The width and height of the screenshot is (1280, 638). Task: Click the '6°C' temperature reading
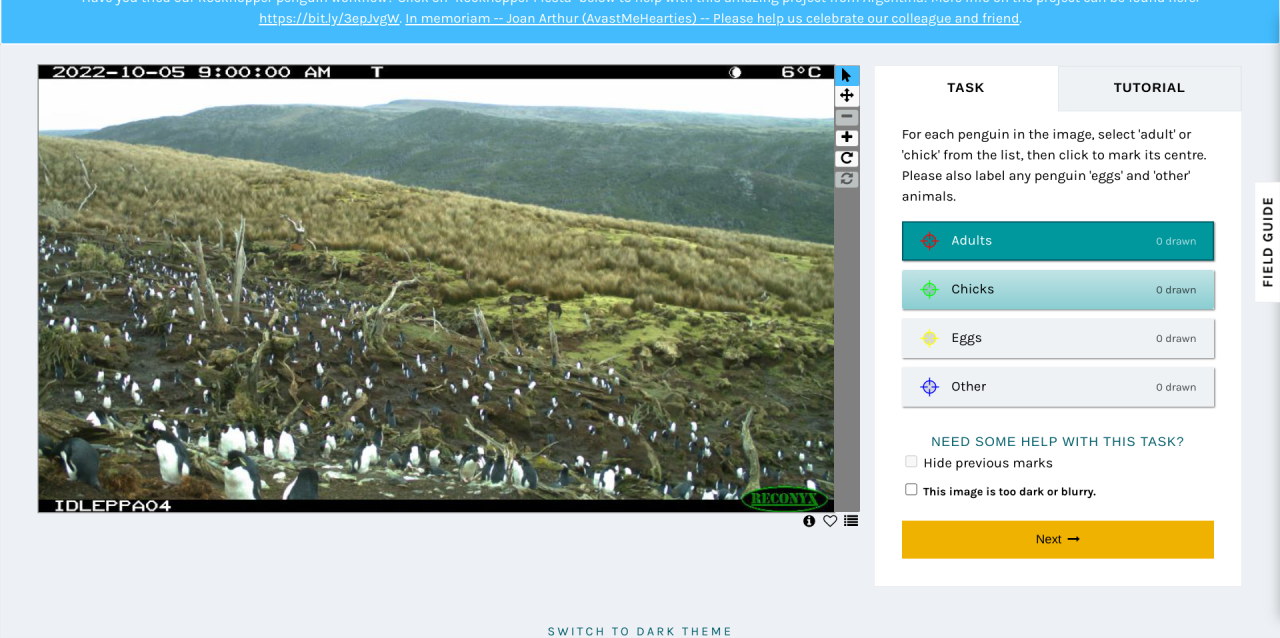pyautogui.click(x=802, y=72)
